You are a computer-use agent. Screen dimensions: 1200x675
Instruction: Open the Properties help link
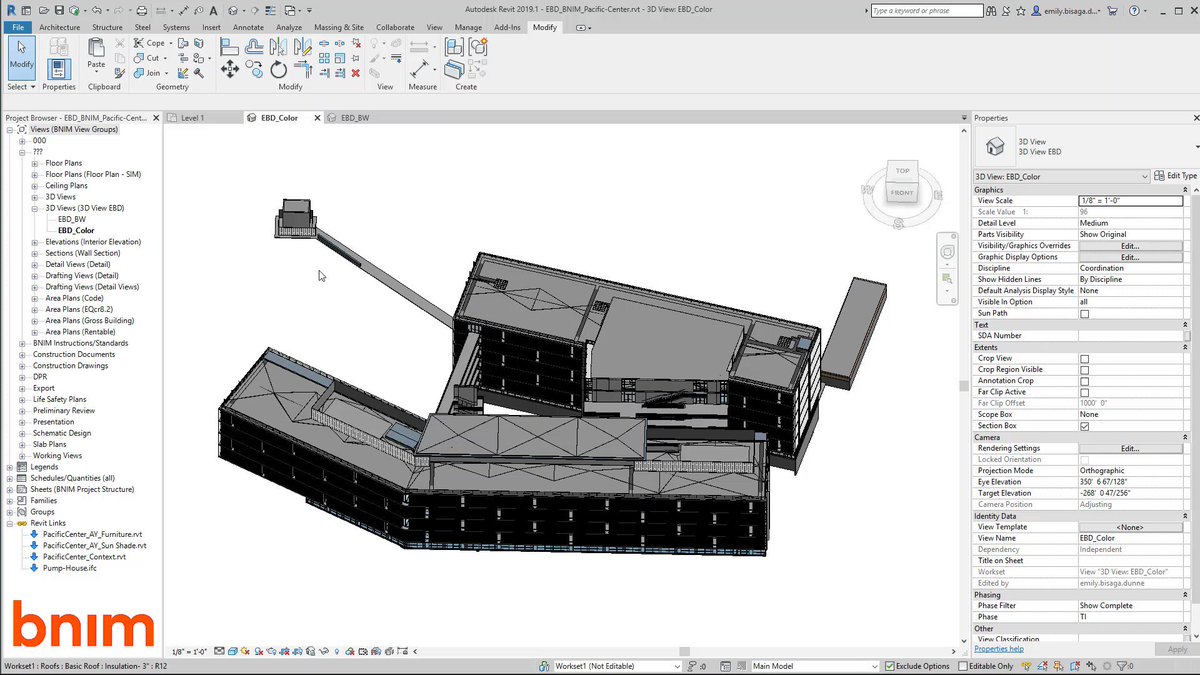[999, 649]
